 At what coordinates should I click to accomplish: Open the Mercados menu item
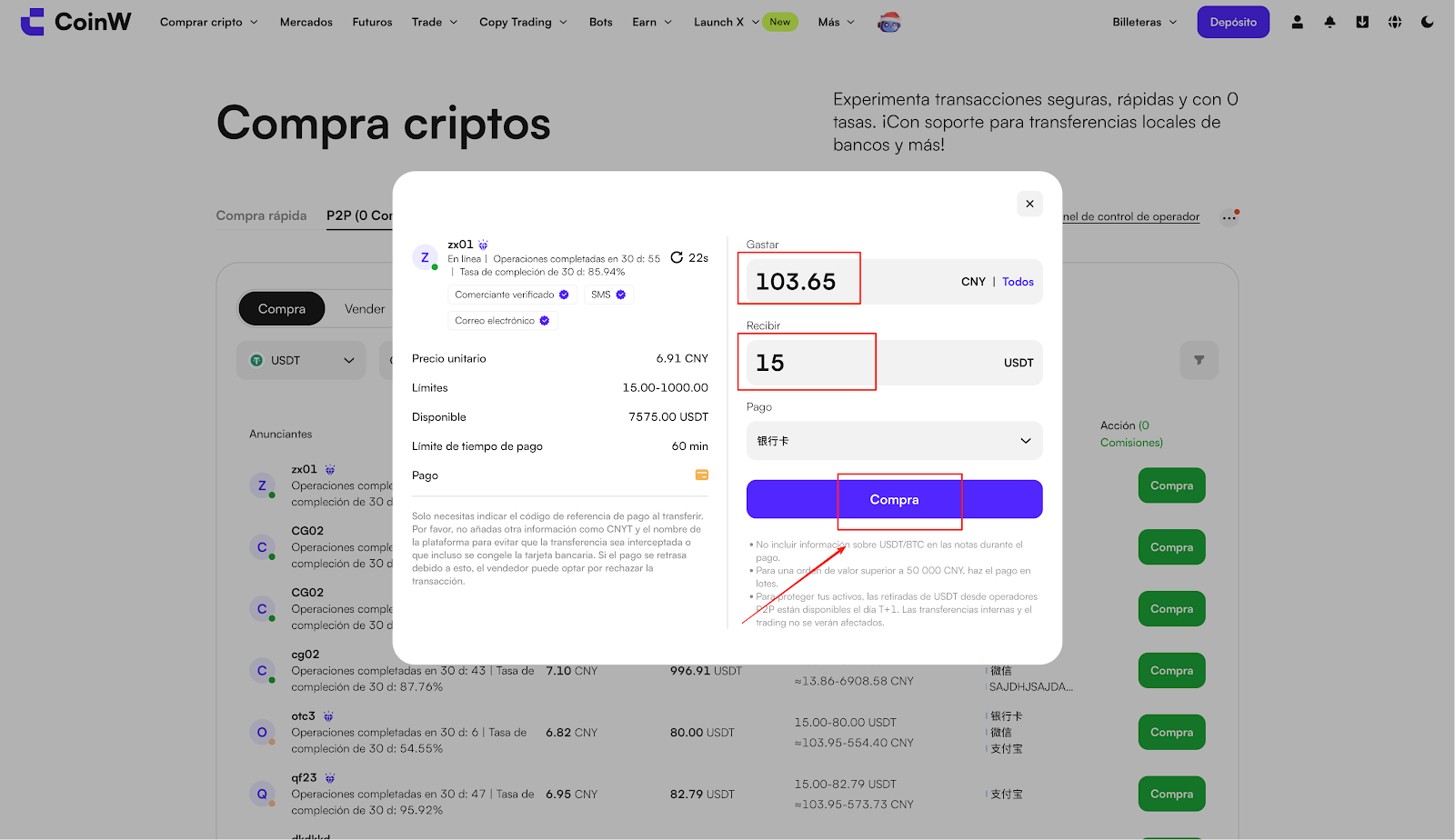coord(306,22)
